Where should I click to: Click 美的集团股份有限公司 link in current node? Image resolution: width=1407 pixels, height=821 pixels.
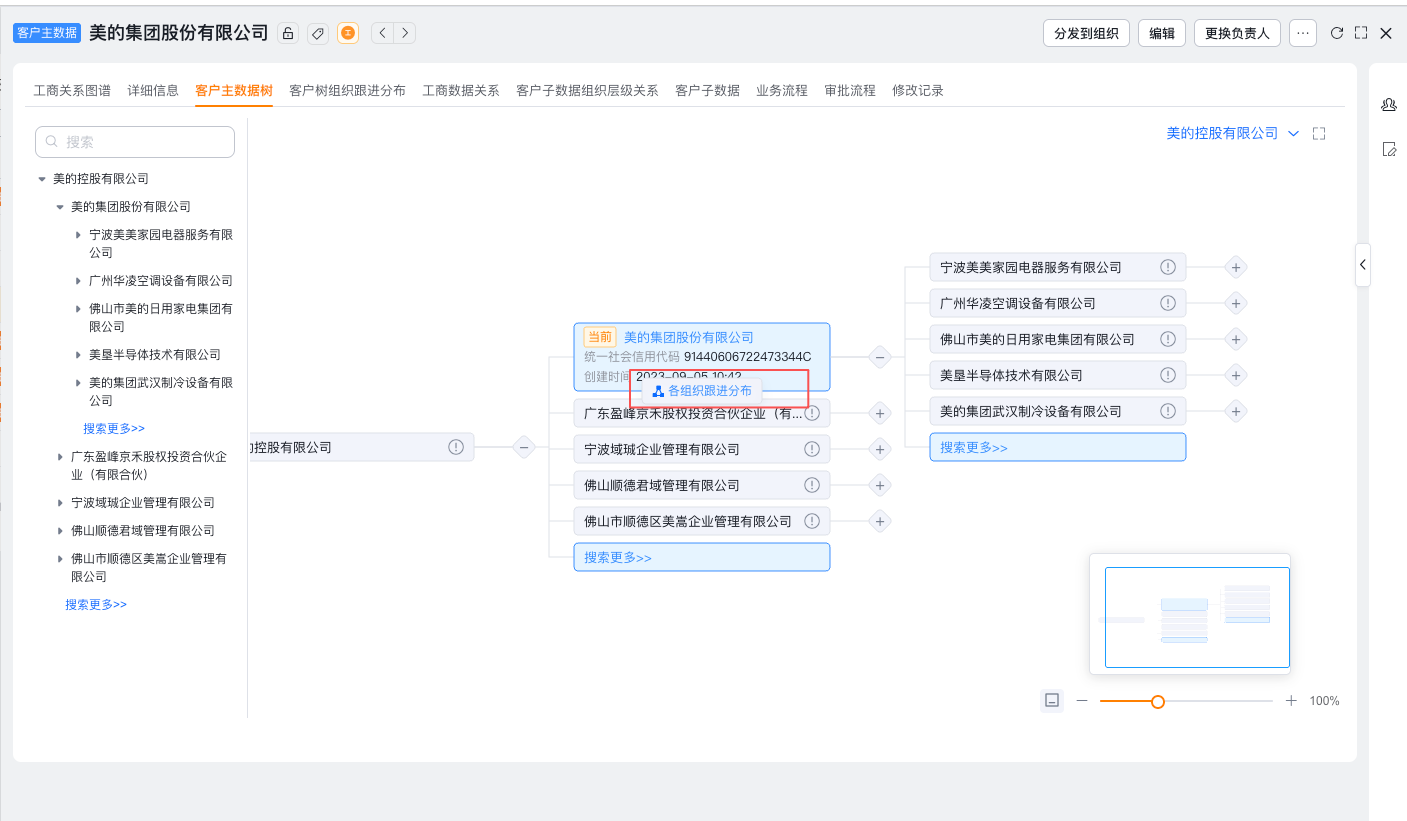click(689, 337)
